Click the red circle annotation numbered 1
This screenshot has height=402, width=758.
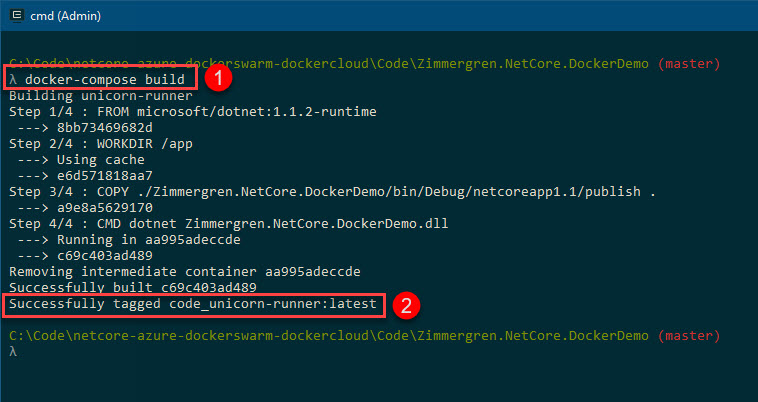point(218,78)
